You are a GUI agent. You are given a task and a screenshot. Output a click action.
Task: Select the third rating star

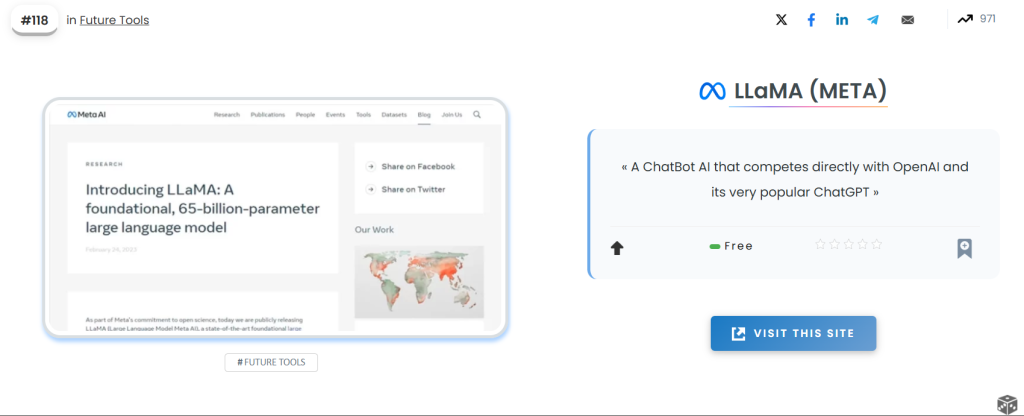coord(849,244)
